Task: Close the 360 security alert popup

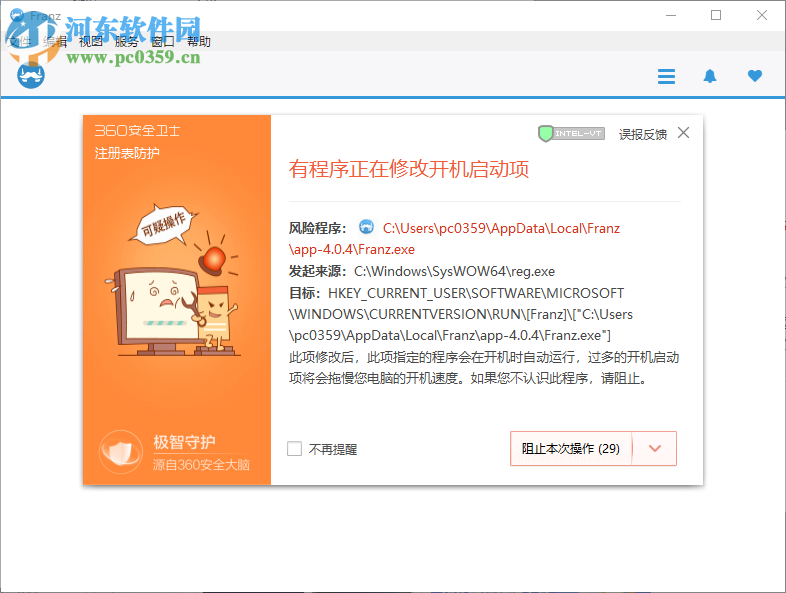Action: [683, 133]
